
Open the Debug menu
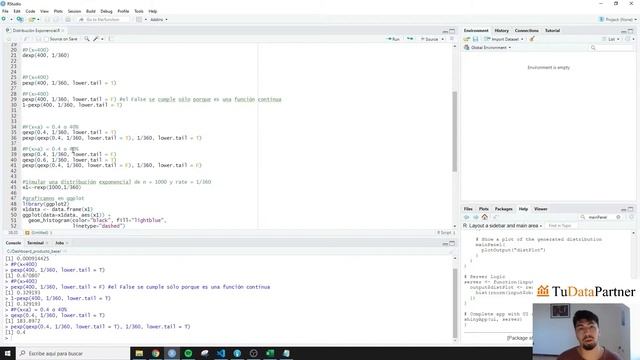click(106, 11)
